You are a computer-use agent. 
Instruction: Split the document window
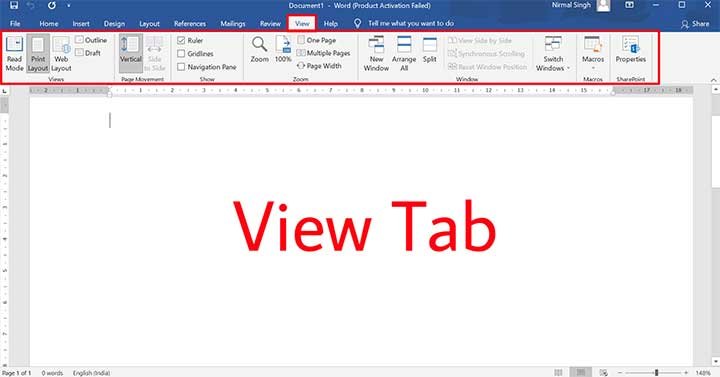[430, 50]
